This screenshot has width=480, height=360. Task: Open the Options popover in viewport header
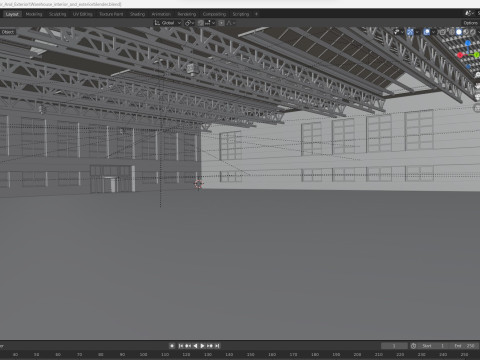(x=471, y=23)
